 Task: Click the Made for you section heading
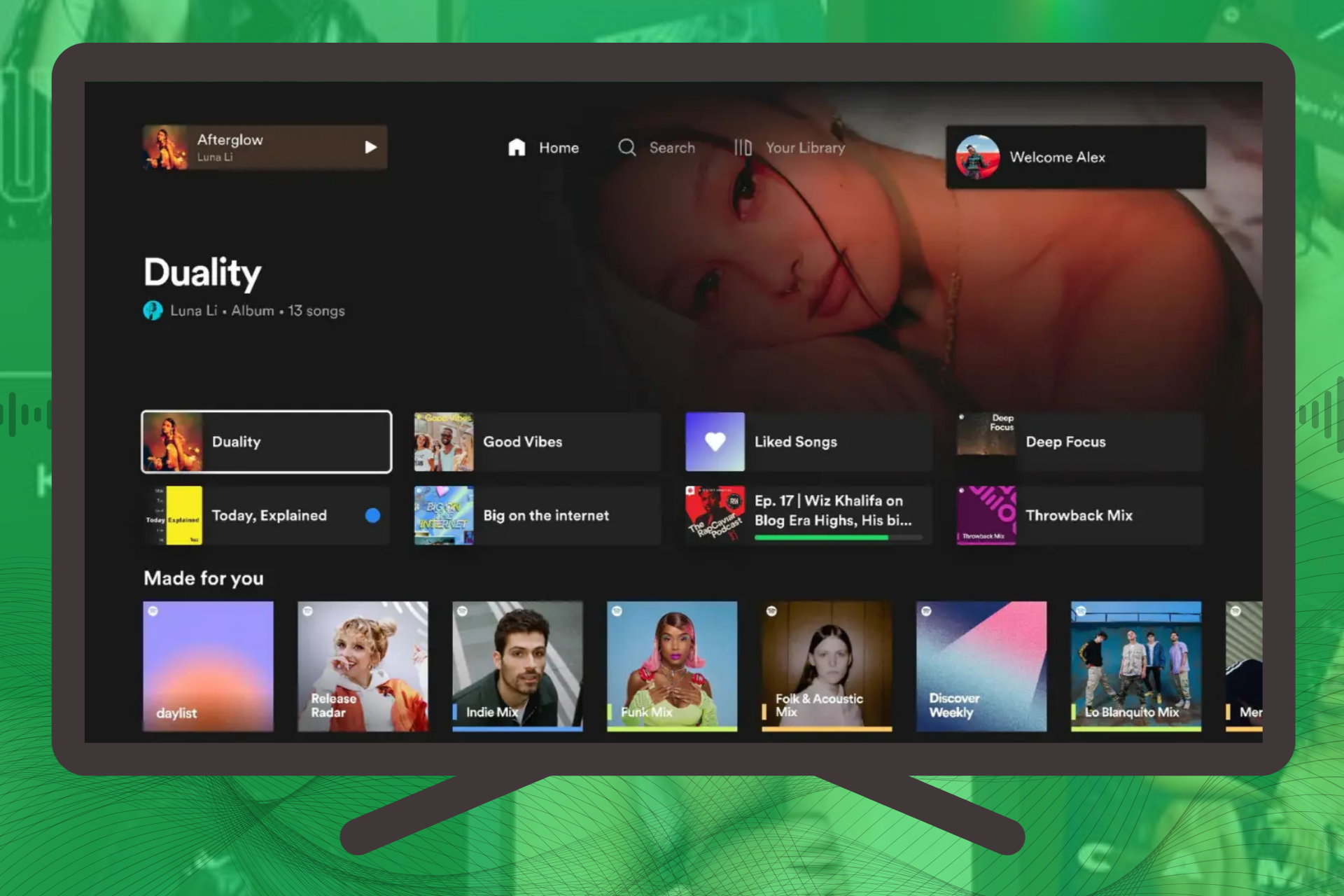(204, 578)
